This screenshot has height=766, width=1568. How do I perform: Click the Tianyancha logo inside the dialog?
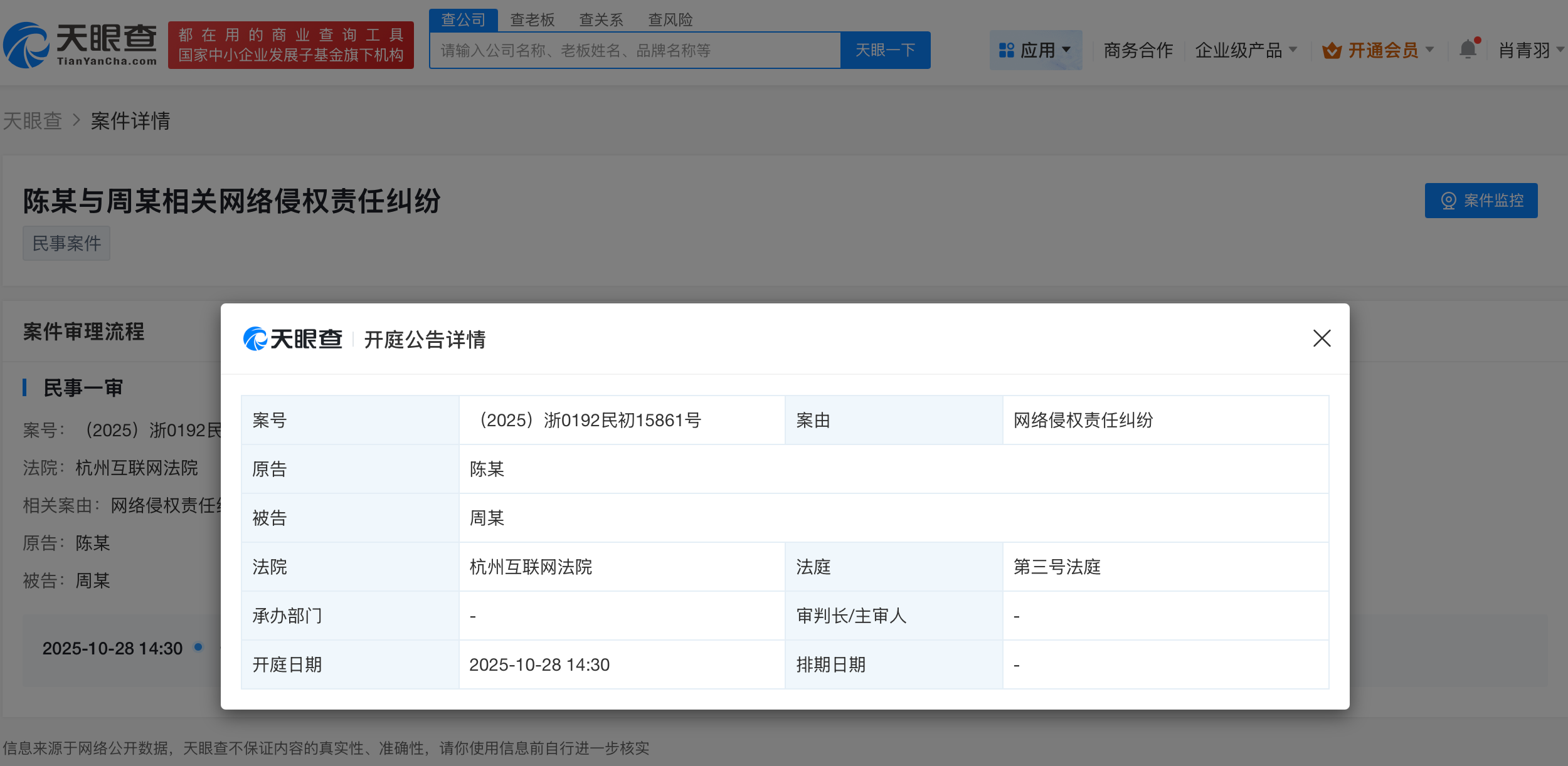click(292, 339)
